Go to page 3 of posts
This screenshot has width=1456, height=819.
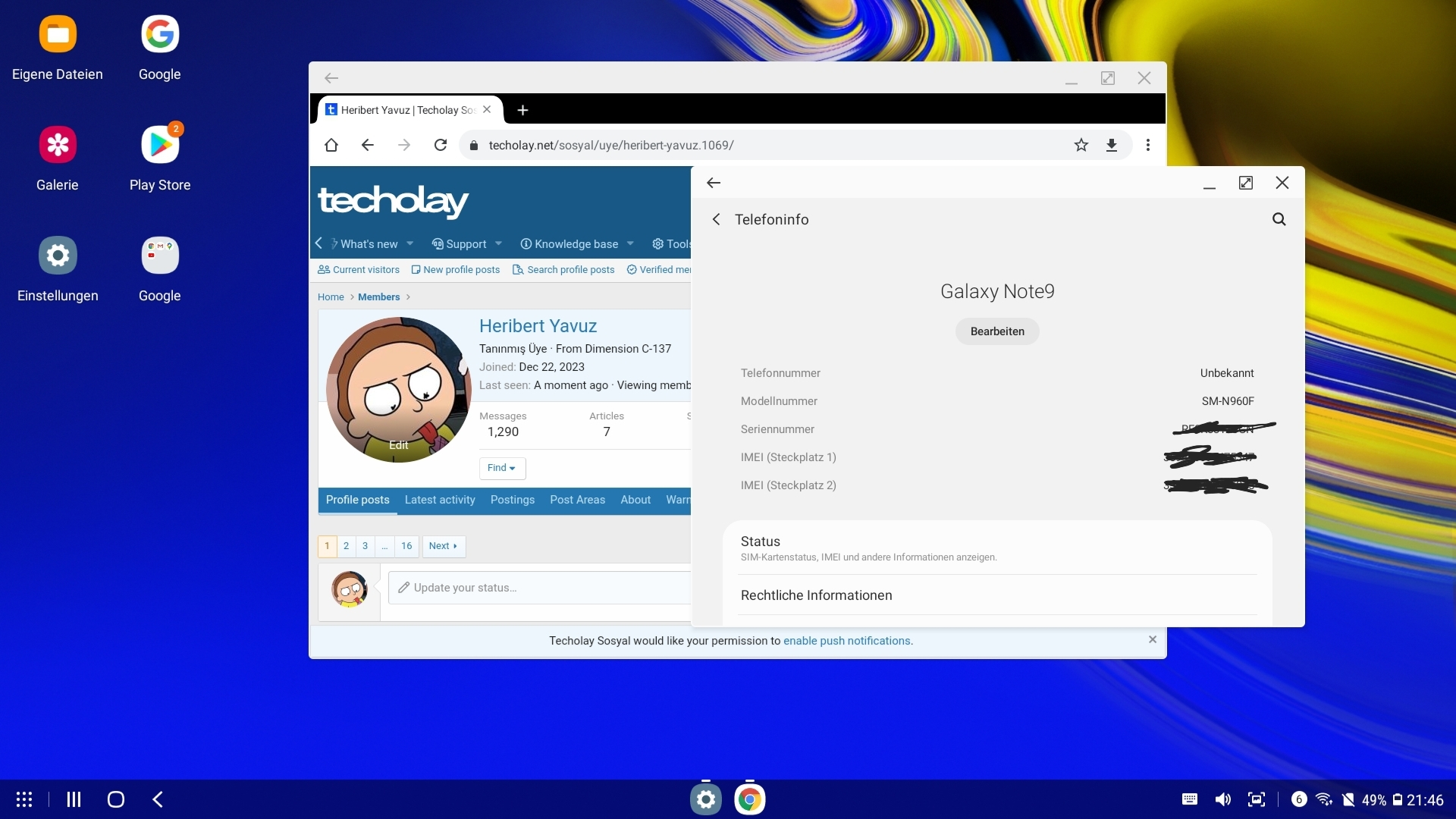coord(365,546)
